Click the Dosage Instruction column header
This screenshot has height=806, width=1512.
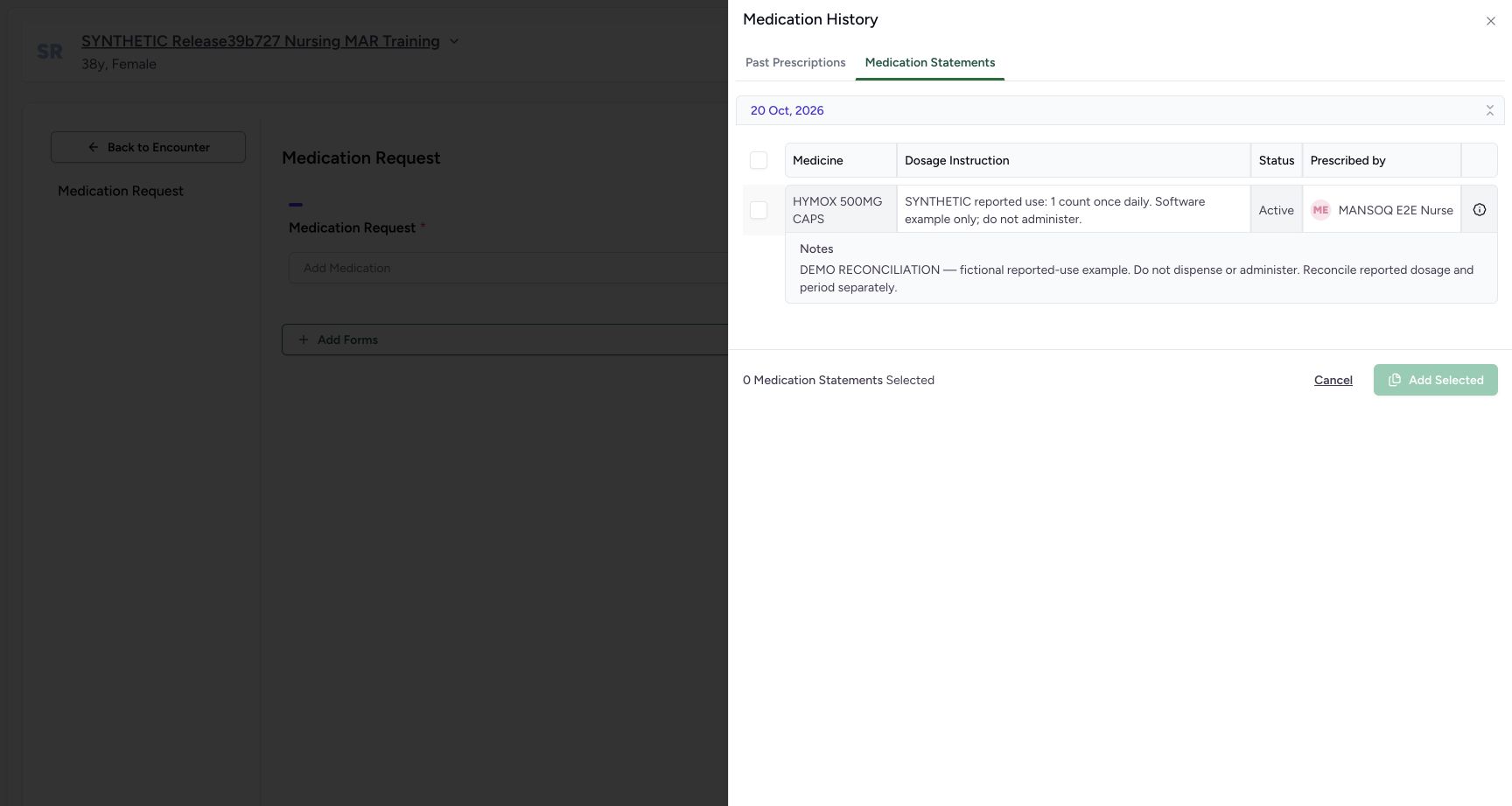point(1074,160)
